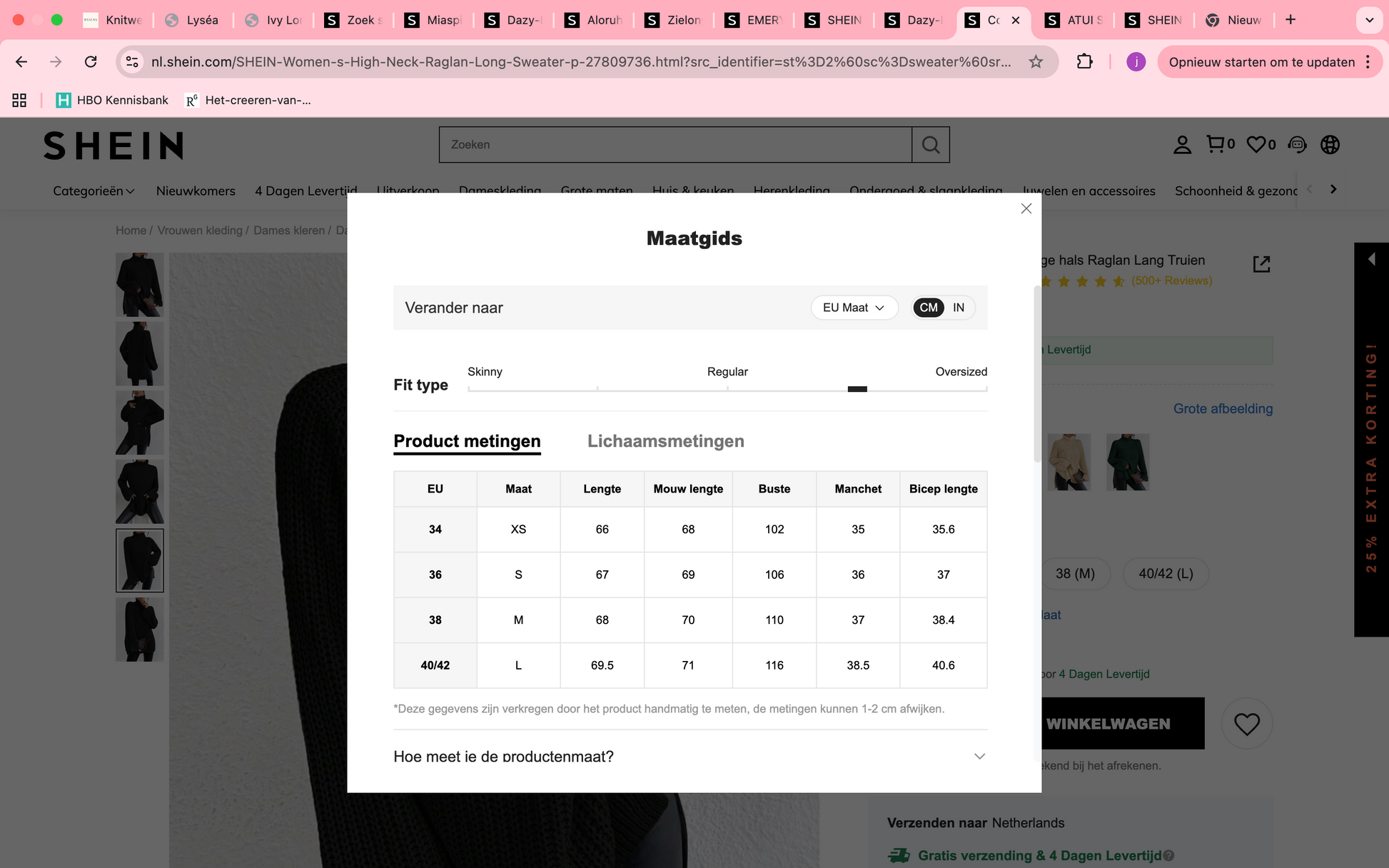
Task: Select size 40/42 (L) option
Action: tap(1165, 574)
